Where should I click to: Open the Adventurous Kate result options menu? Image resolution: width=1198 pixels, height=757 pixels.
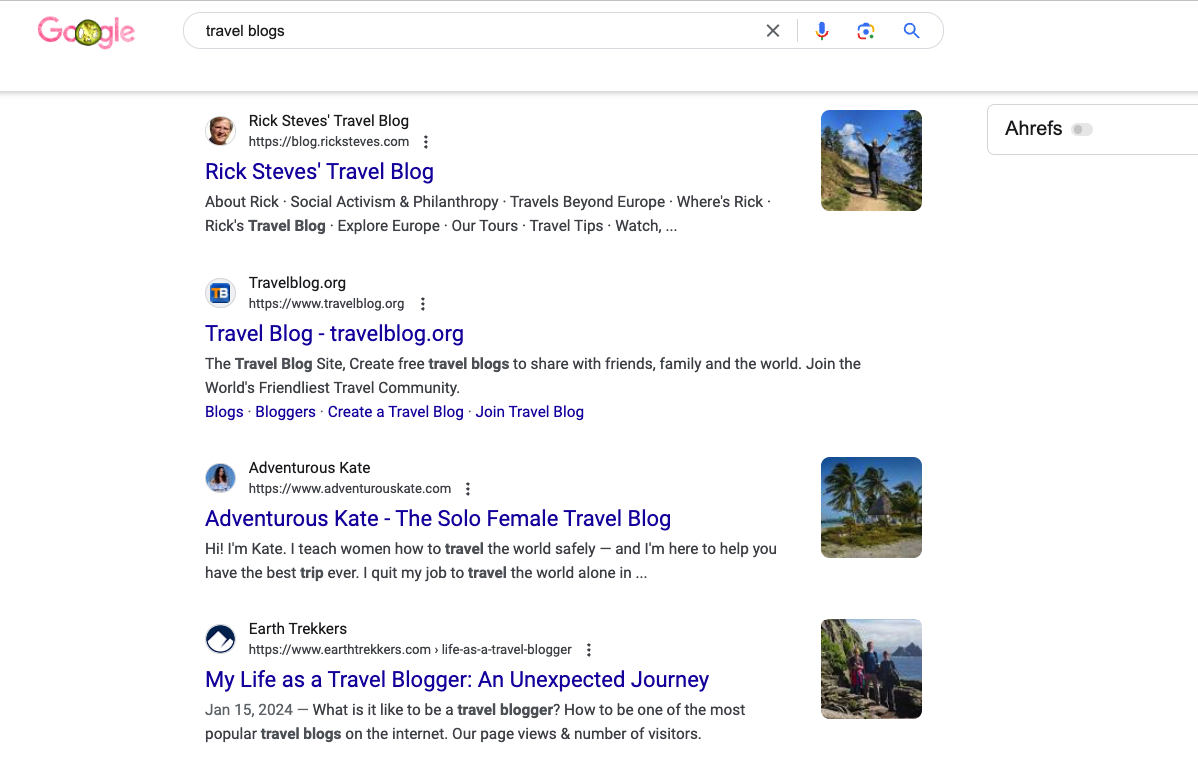(x=467, y=488)
